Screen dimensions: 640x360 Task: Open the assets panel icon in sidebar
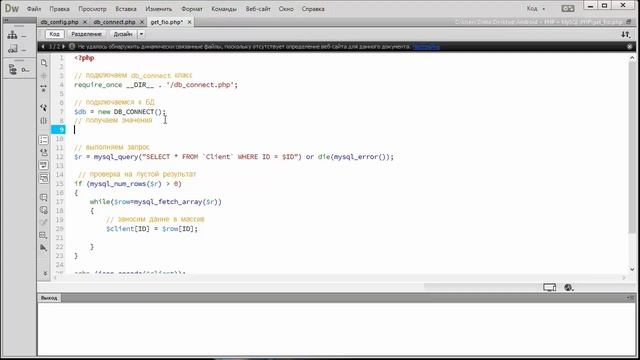[13, 49]
